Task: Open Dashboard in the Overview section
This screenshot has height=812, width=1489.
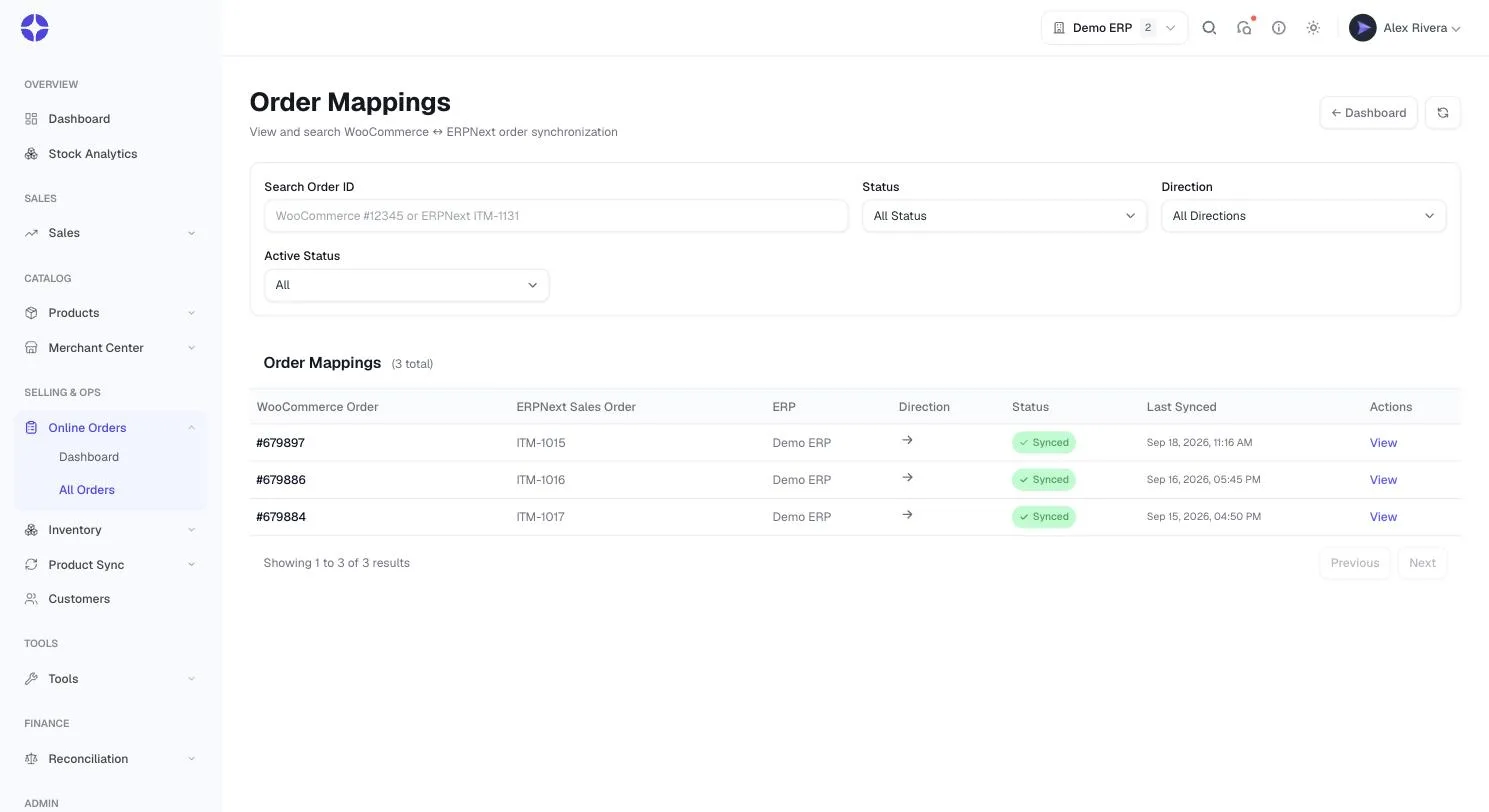Action: pyautogui.click(x=110, y=119)
